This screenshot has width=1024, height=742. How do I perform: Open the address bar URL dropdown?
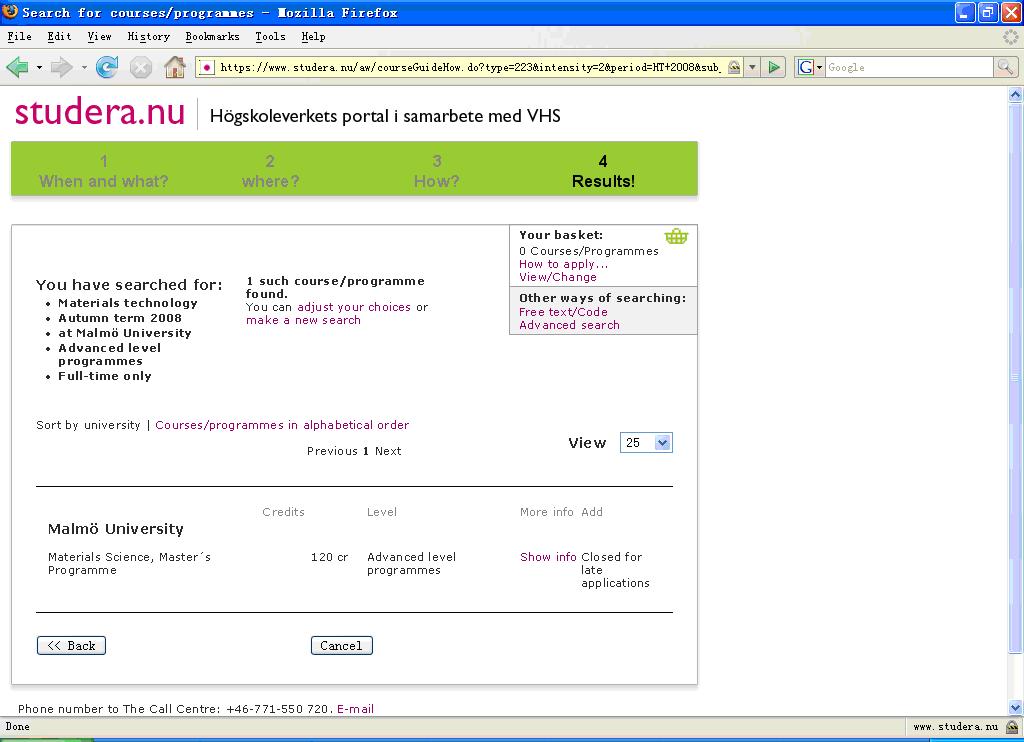pos(752,67)
